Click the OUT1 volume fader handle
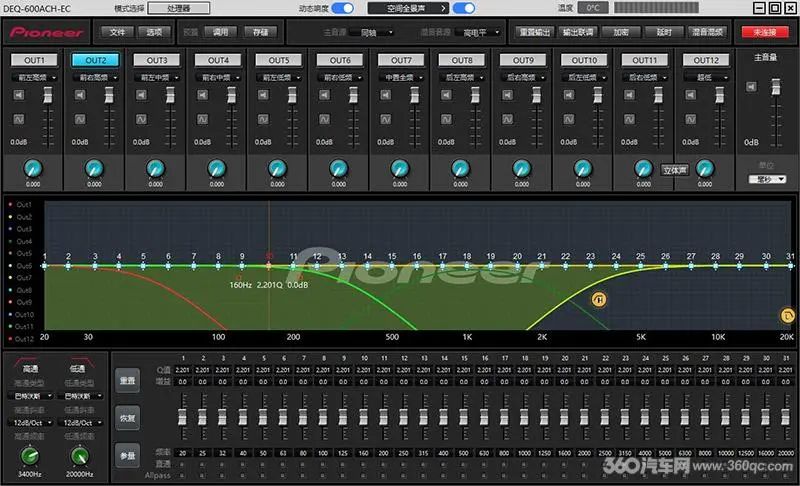 47,94
